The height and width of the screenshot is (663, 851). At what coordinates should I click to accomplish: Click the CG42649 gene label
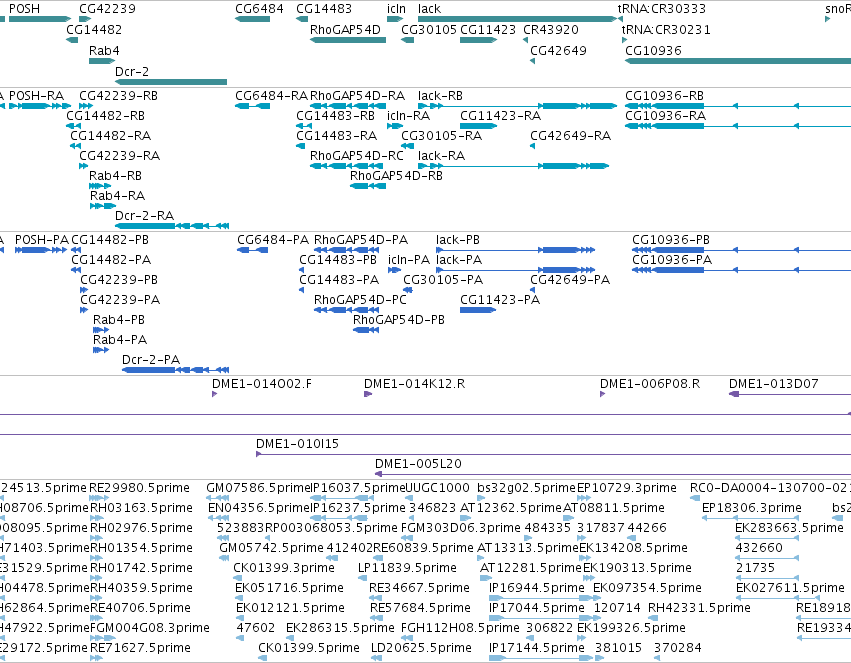point(558,50)
